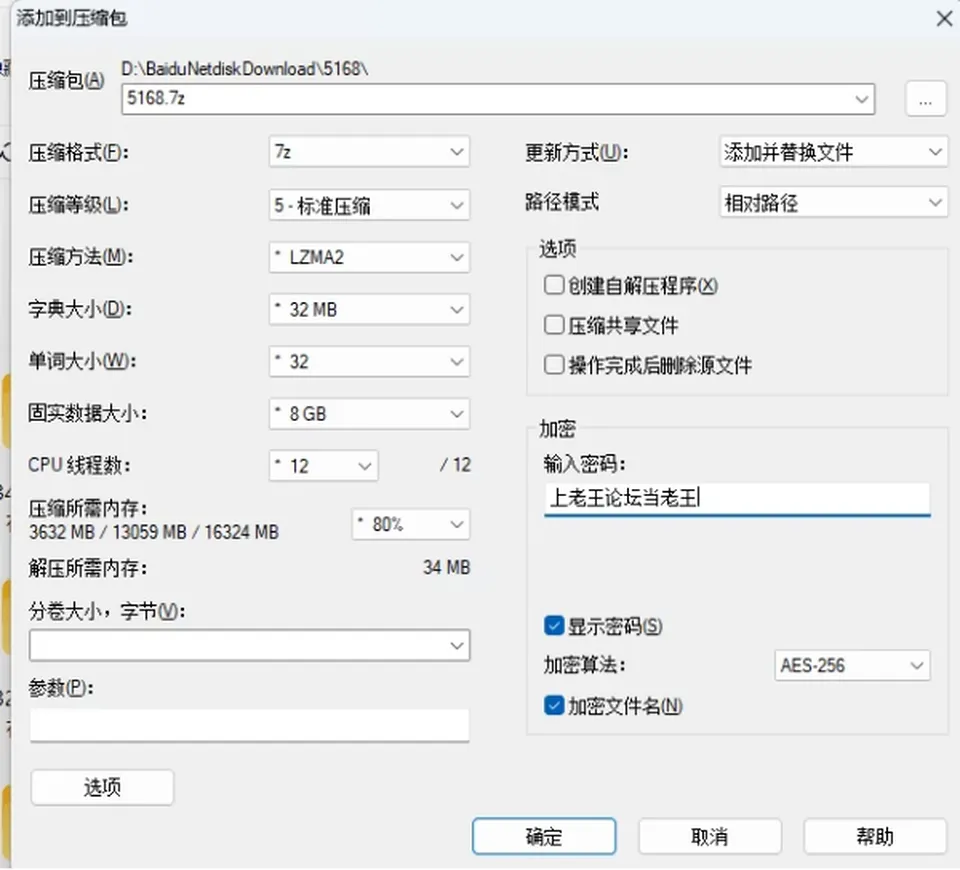This screenshot has height=870, width=960.
Task: Open the browse (...) button for archive path
Action: click(925, 99)
